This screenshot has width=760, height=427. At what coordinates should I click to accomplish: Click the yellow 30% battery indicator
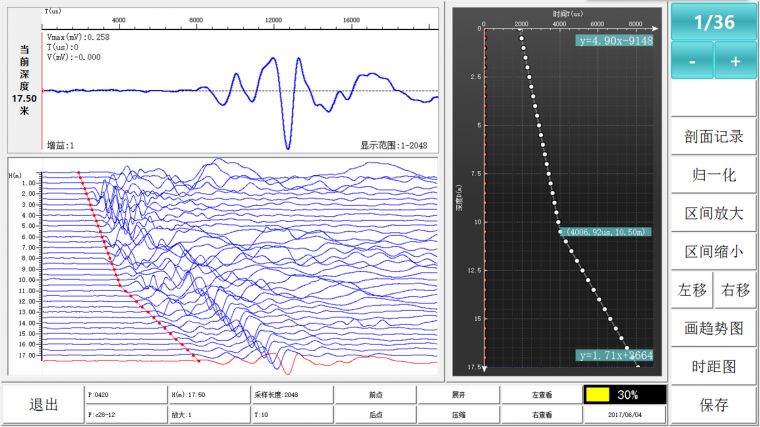[x=624, y=395]
